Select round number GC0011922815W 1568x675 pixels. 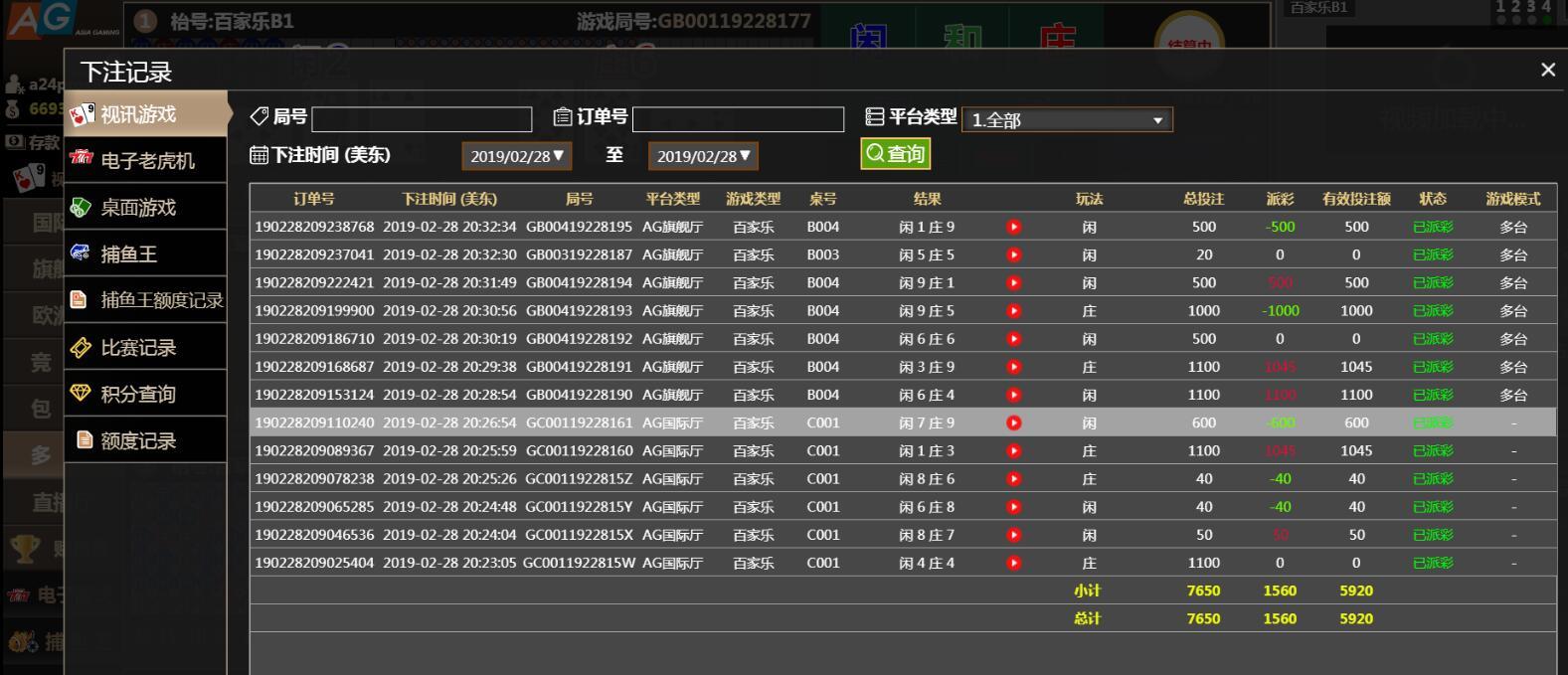point(579,563)
